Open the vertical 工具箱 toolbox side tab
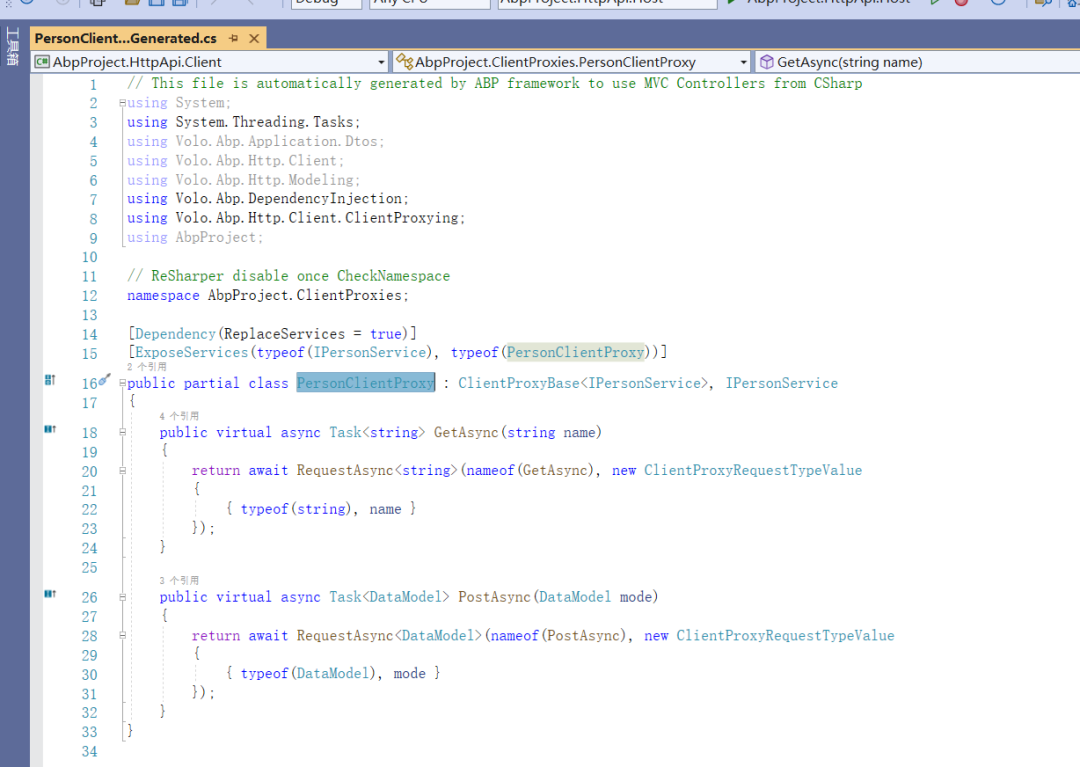The height and width of the screenshot is (767, 1080). click(12, 46)
